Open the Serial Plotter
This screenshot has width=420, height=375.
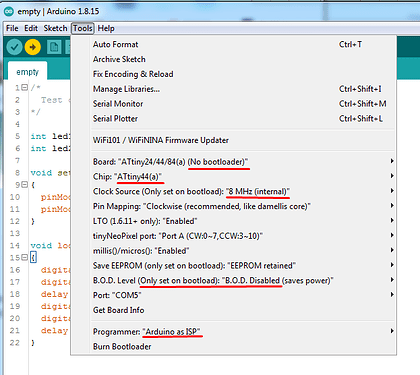pyautogui.click(x=233, y=119)
